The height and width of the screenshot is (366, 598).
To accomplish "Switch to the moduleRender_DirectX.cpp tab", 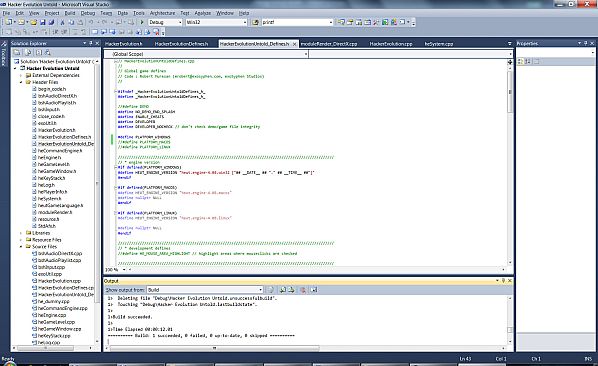I will pyautogui.click(x=329, y=44).
